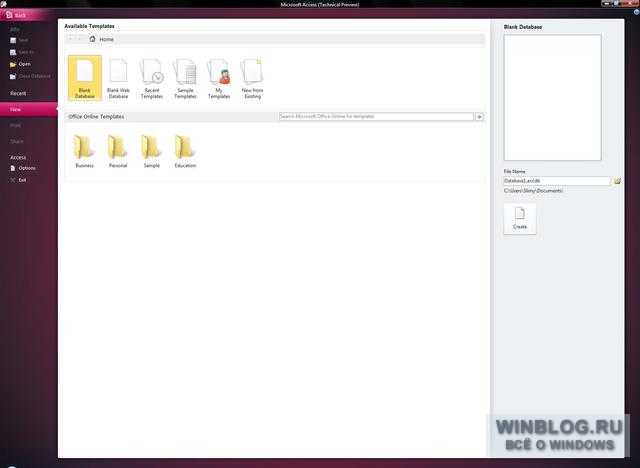
Task: Click the Blank Database preview thumbnail
Action: tap(552, 97)
